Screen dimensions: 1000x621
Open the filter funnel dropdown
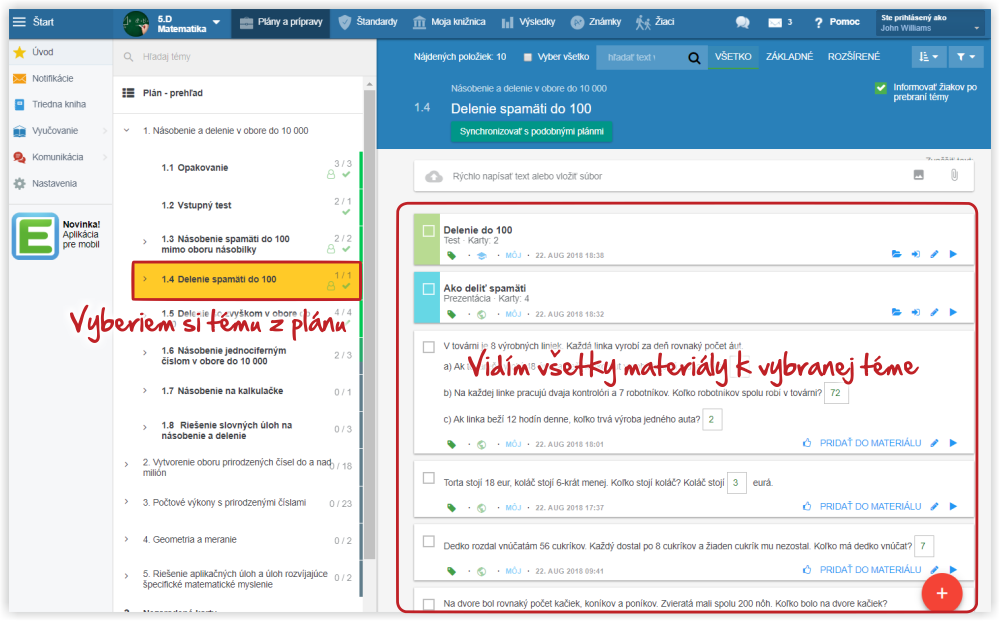pyautogui.click(x=965, y=57)
